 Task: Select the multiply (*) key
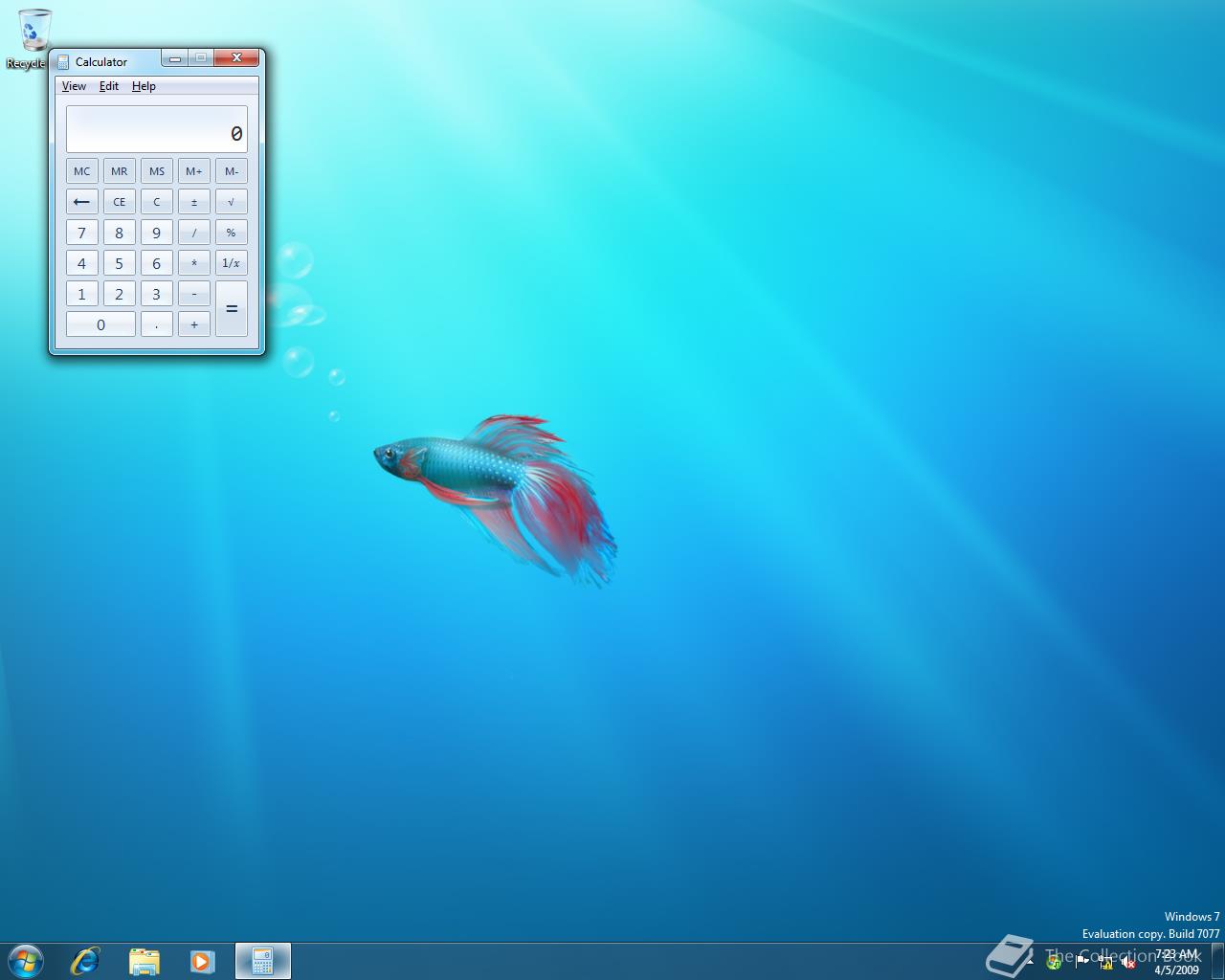pos(194,263)
